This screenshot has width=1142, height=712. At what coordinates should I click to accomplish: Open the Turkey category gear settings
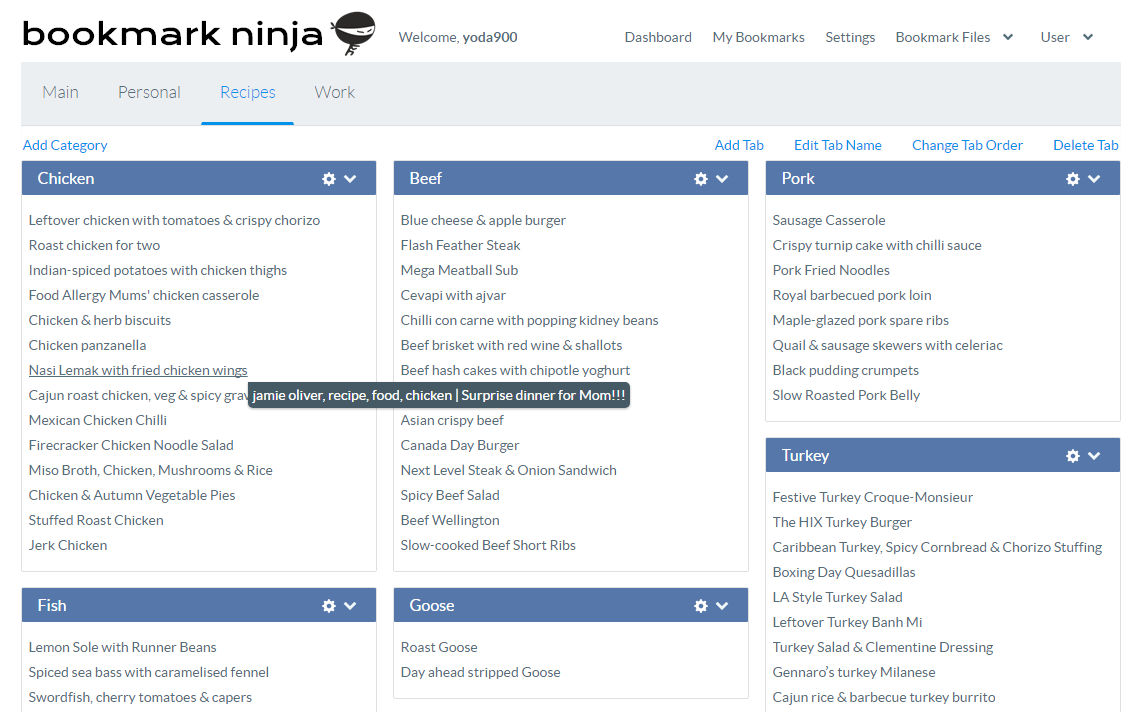[x=1073, y=456]
